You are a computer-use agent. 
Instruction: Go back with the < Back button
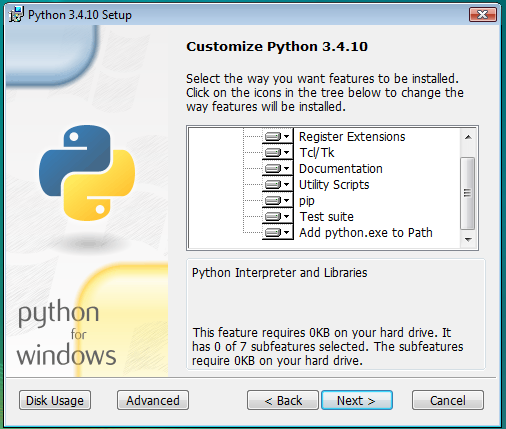click(x=283, y=400)
